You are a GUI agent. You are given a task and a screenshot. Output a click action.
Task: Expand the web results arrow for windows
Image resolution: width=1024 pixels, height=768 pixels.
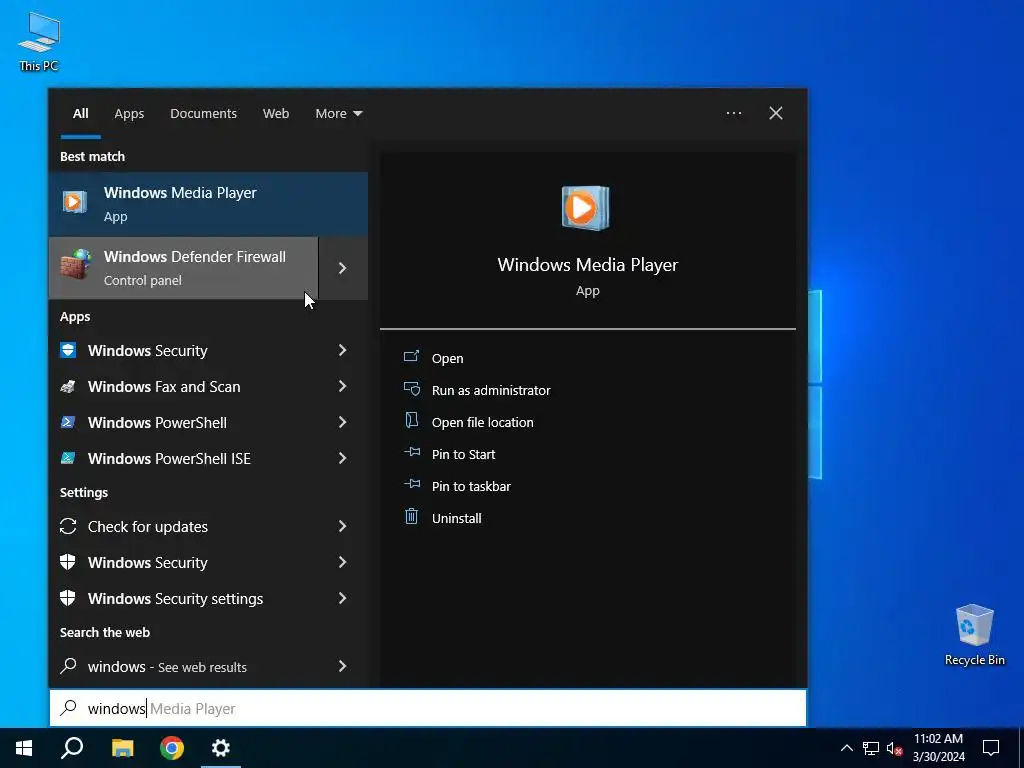pos(342,666)
